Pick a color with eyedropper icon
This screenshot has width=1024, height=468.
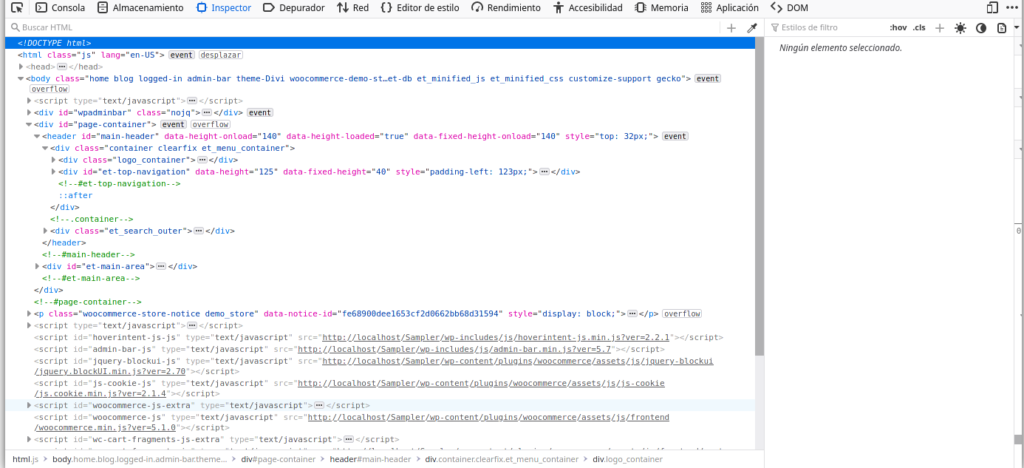pyautogui.click(x=752, y=28)
